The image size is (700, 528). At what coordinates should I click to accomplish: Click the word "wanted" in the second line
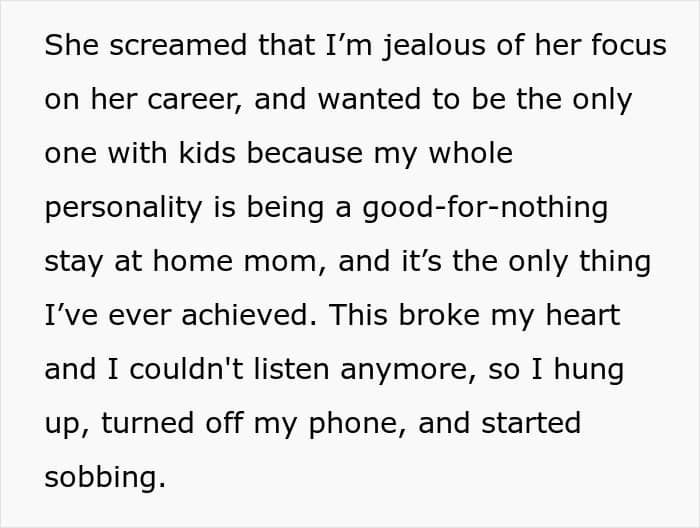[x=369, y=99]
